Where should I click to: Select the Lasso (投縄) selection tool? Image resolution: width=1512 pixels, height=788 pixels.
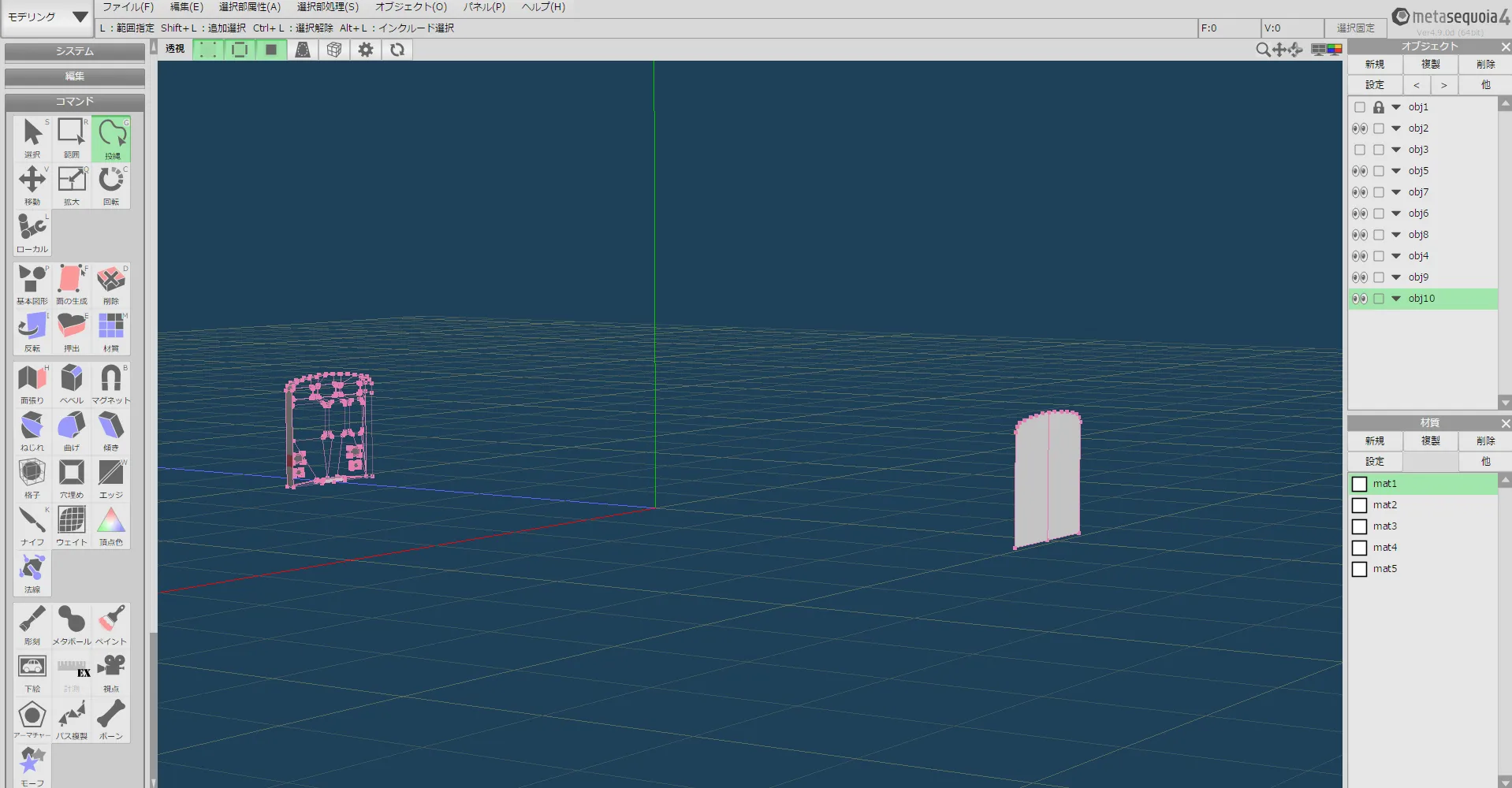click(111, 139)
